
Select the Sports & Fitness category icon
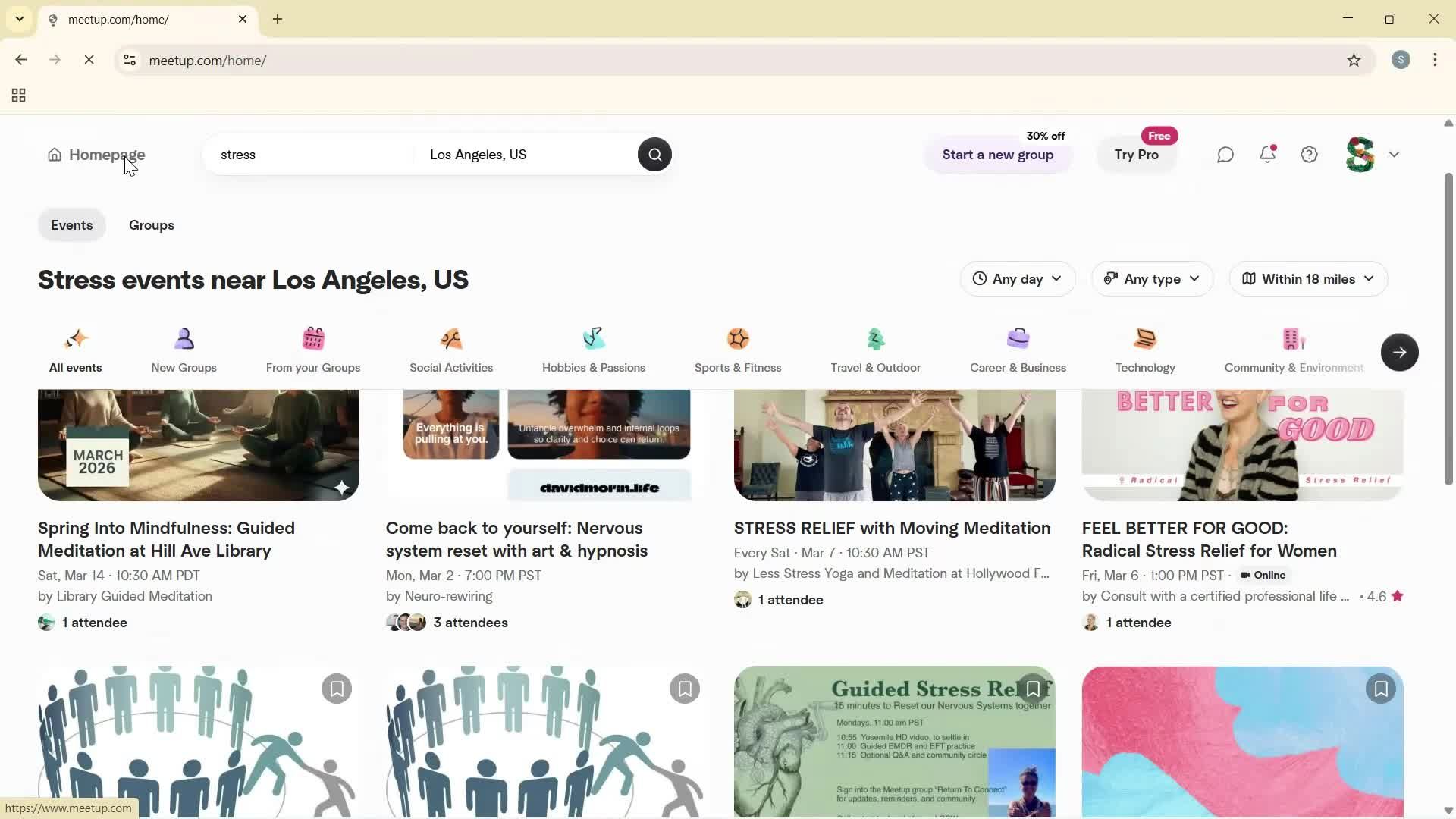point(738,338)
